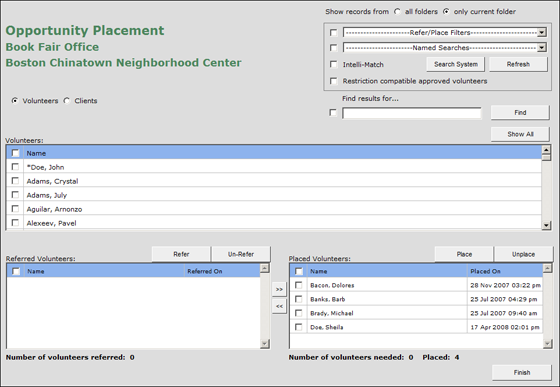Viewport: 560px width, 387px height.
Task: Click the name 'Doe, Sheila'
Action: [327, 327]
